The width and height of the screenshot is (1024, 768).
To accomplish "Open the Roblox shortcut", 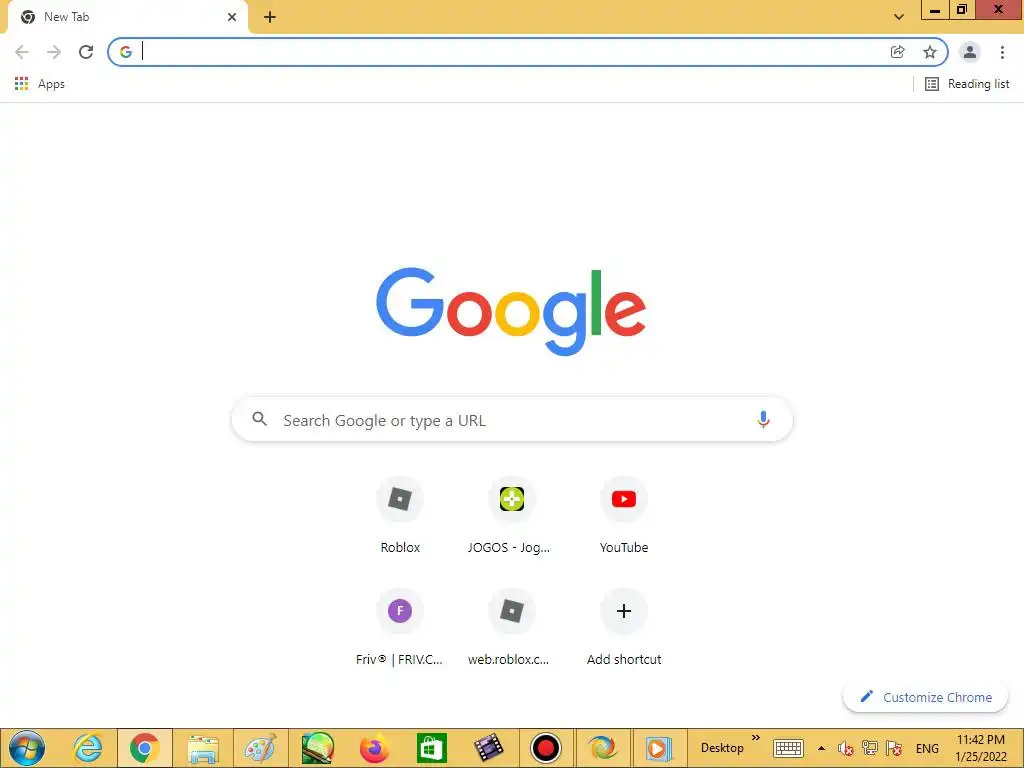I will [x=400, y=516].
